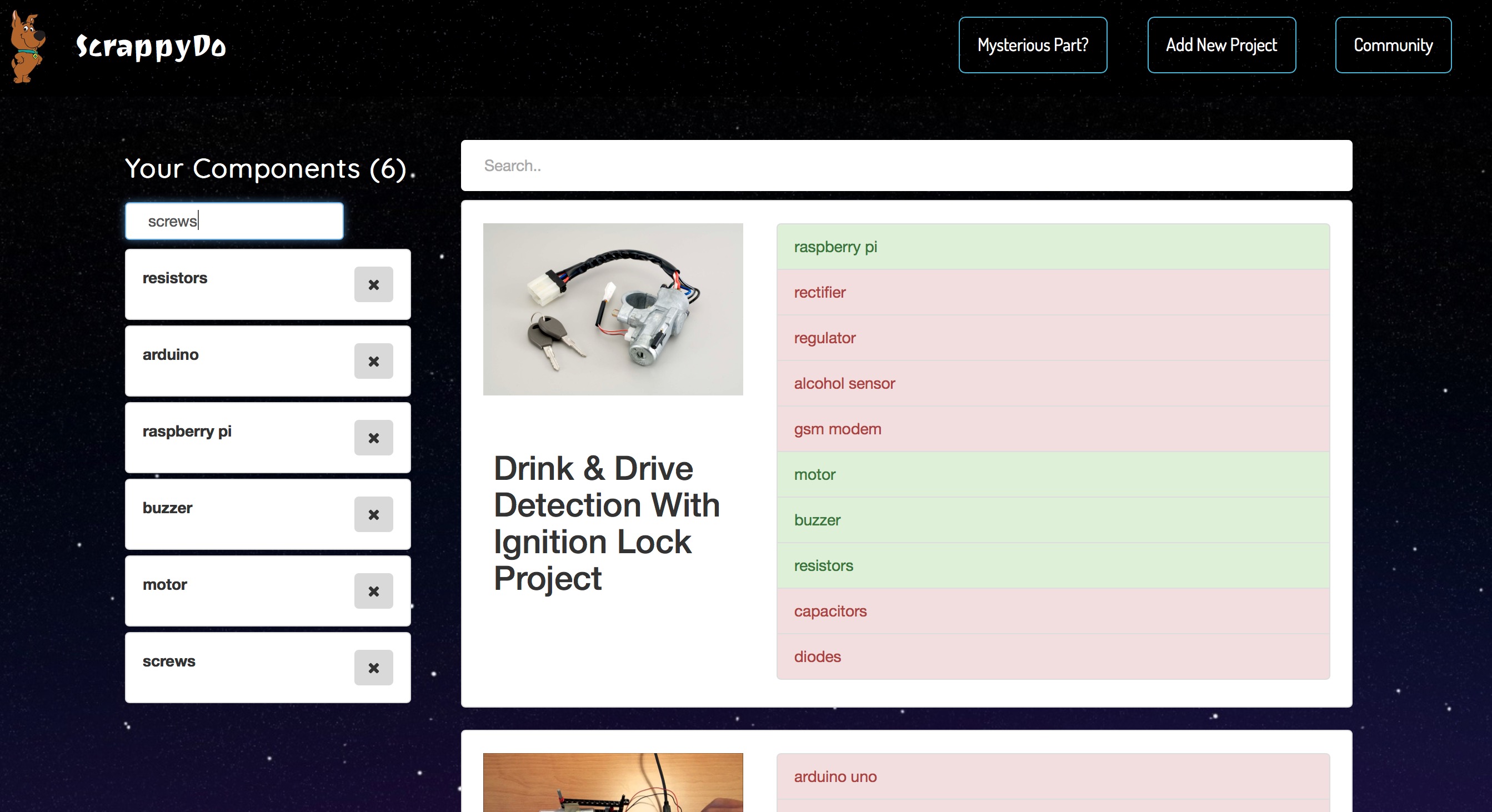
Task: Open Drink & Drive Detection project title
Action: pos(607,523)
